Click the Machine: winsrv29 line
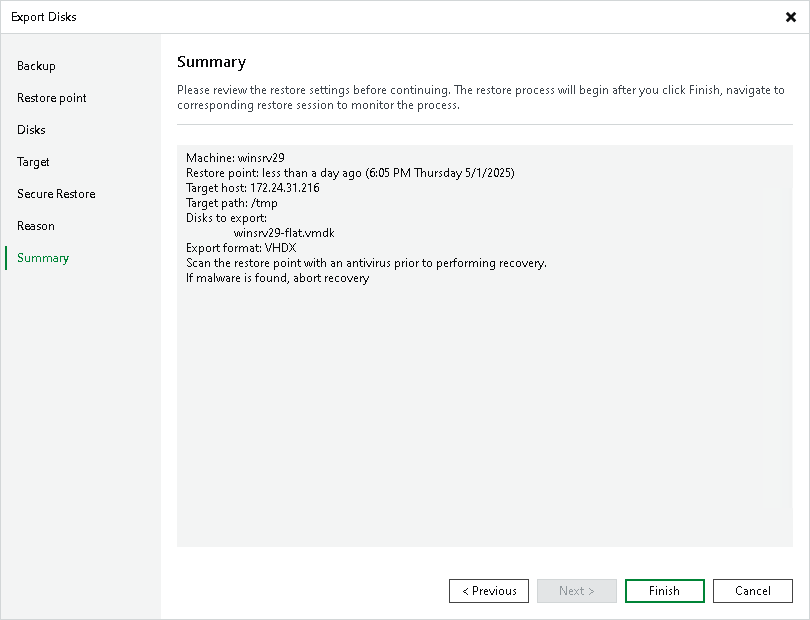The width and height of the screenshot is (810, 620). point(235,158)
